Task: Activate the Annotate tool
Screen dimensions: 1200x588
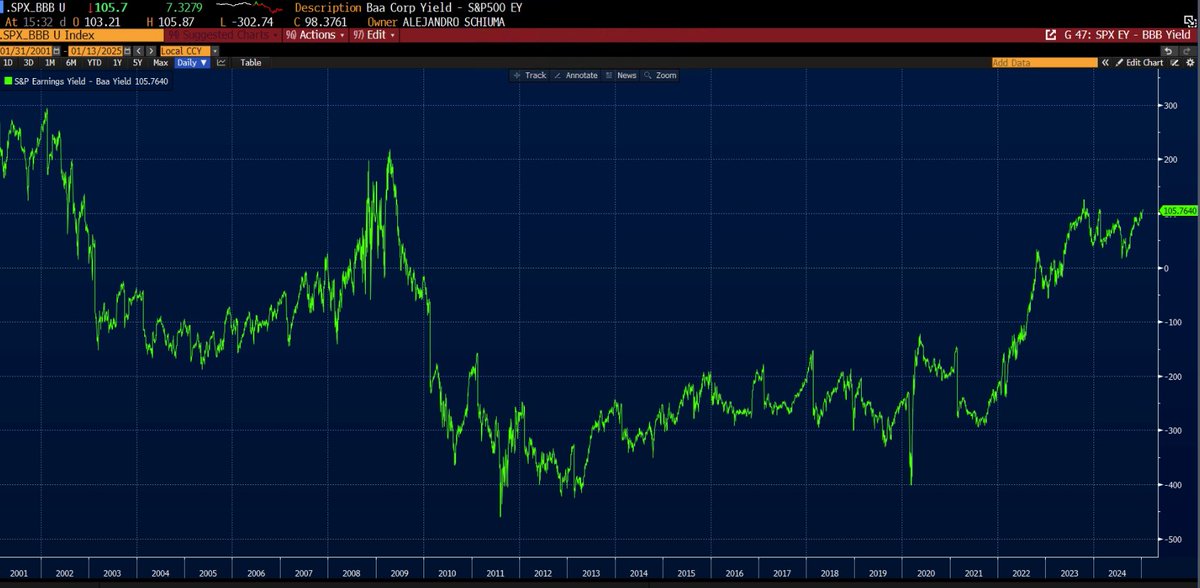Action: pos(575,75)
